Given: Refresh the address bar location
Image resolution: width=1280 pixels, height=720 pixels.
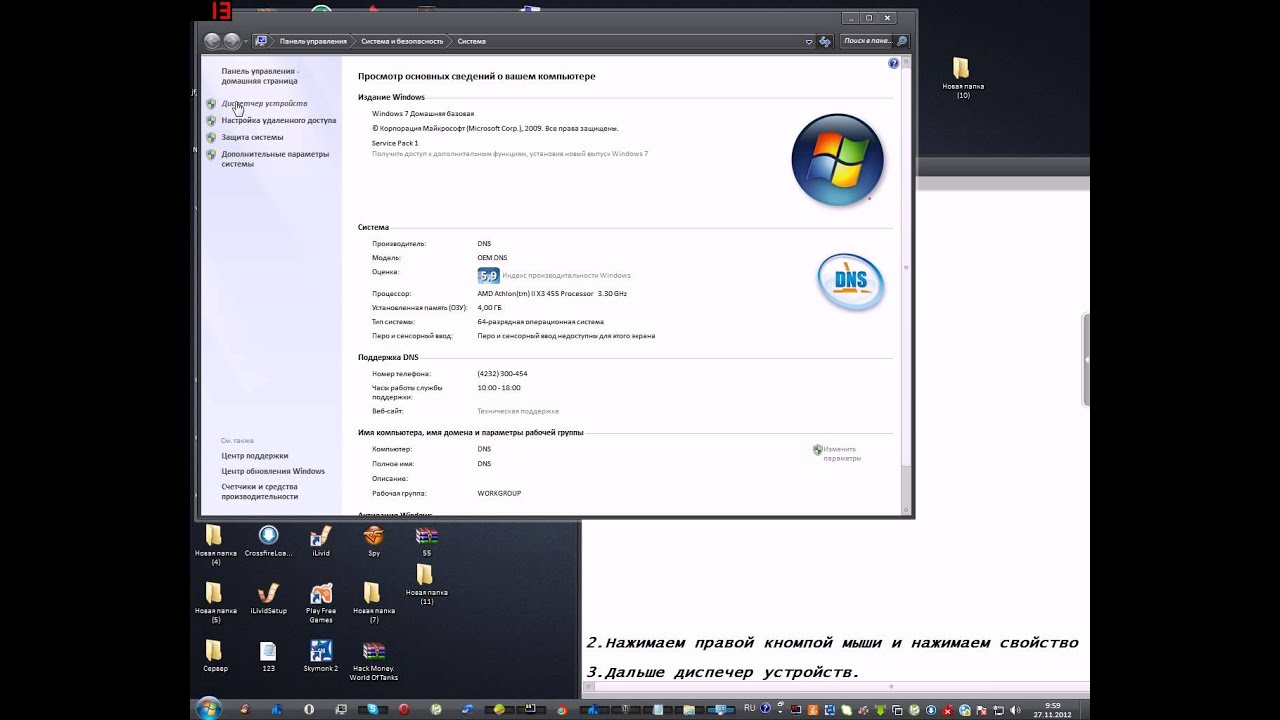Looking at the screenshot, I should point(825,41).
